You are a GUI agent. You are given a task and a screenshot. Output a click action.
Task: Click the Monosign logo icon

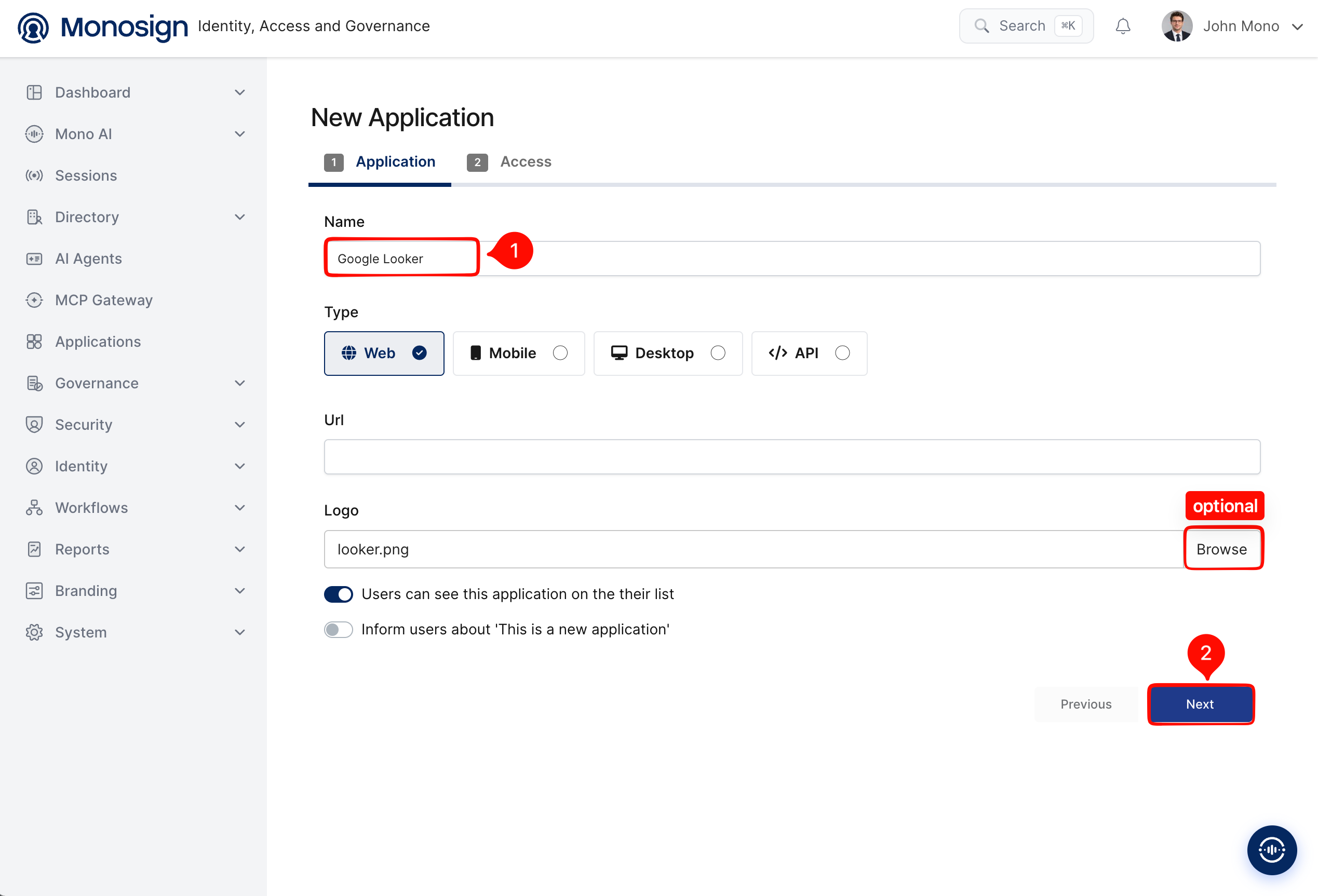click(33, 27)
